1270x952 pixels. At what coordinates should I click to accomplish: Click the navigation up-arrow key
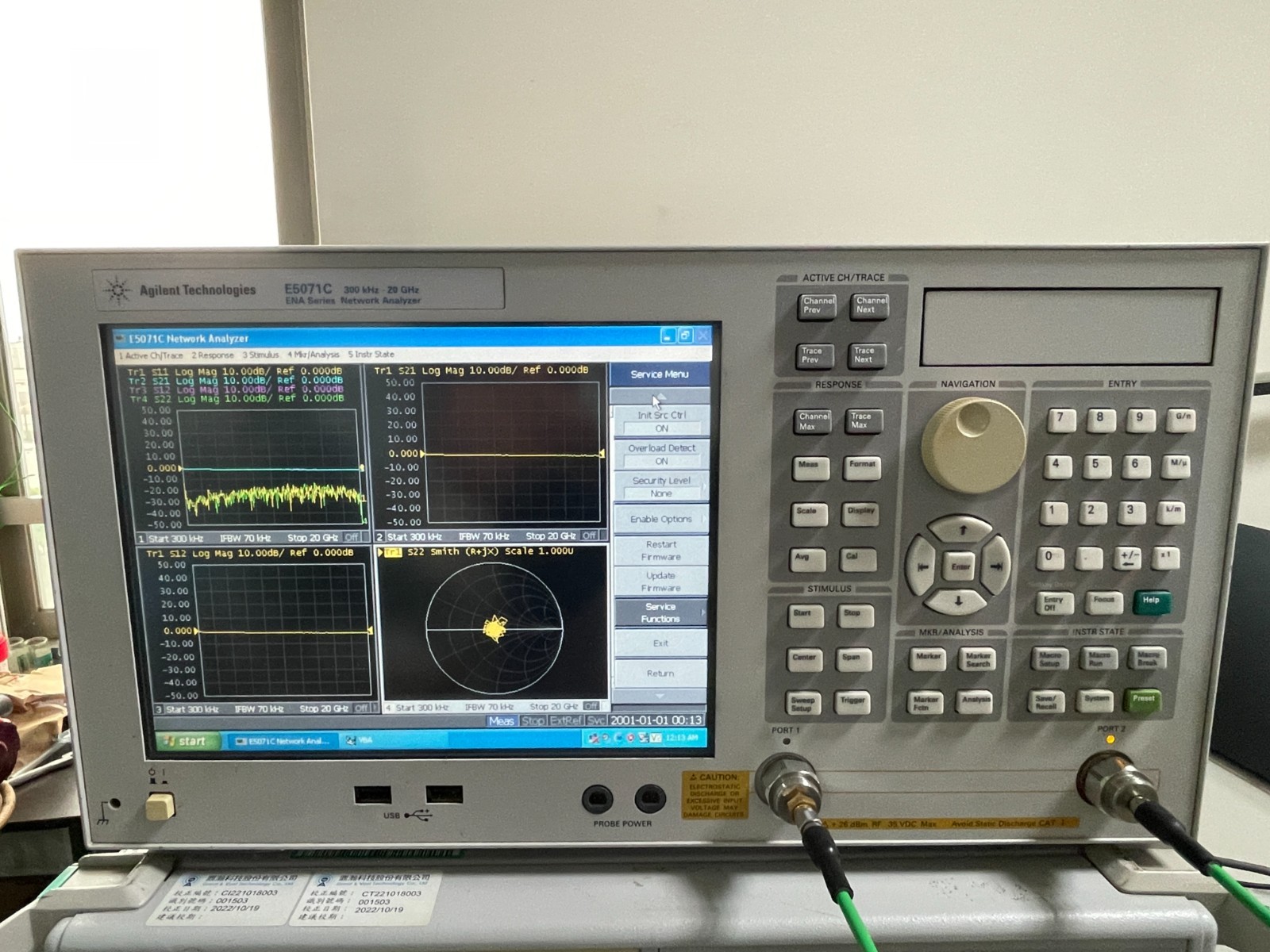pyautogui.click(x=961, y=529)
